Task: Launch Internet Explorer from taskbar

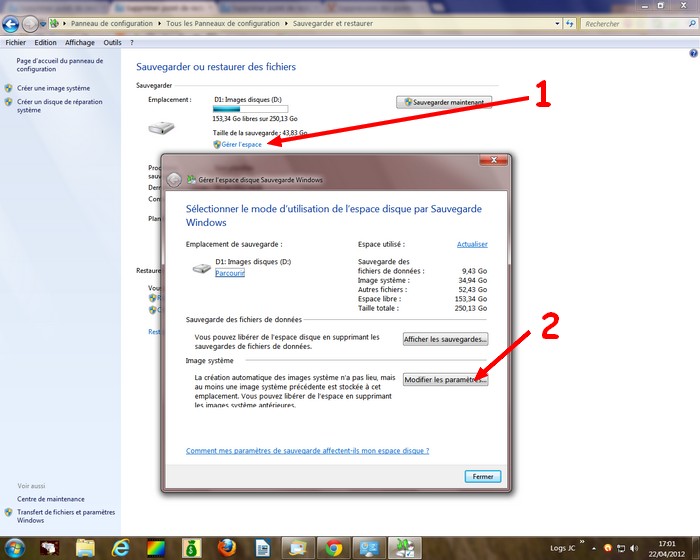Action: coord(121,548)
